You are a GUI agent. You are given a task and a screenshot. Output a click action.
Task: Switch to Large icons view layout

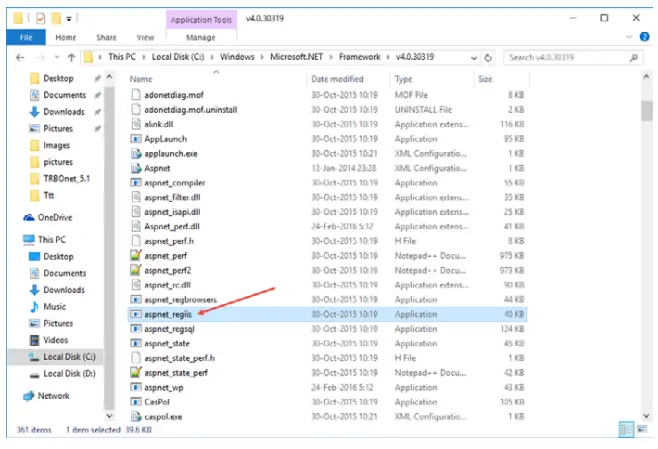tap(642, 429)
